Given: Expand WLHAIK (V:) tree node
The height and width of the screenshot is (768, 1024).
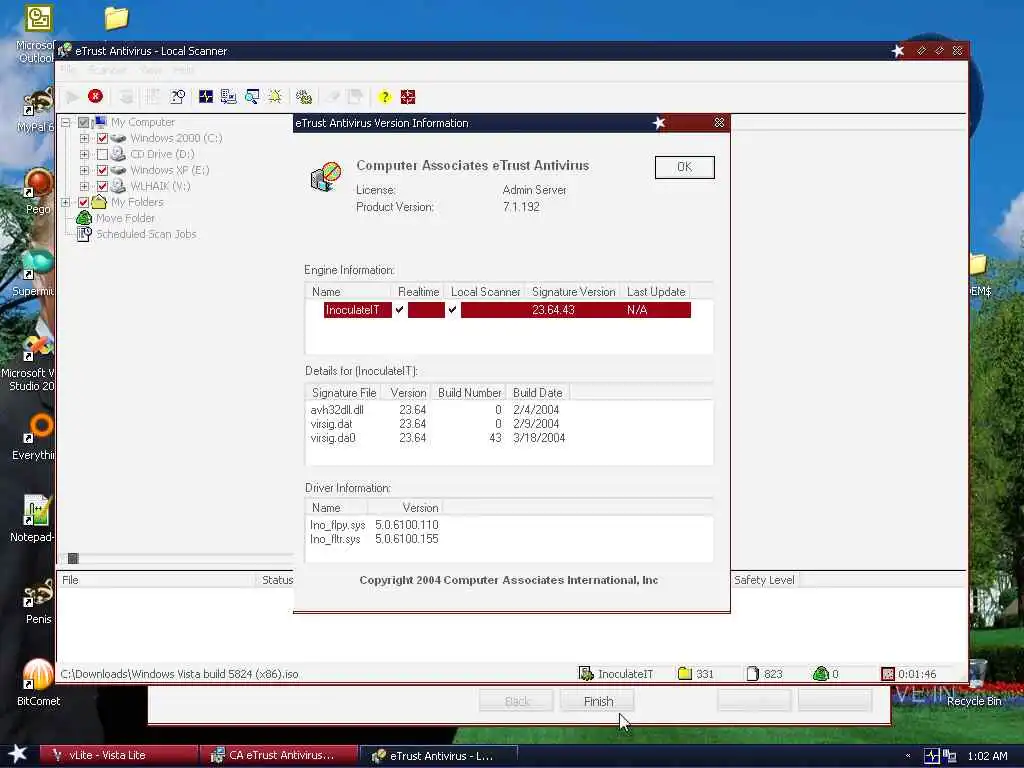Looking at the screenshot, I should pyautogui.click(x=84, y=186).
